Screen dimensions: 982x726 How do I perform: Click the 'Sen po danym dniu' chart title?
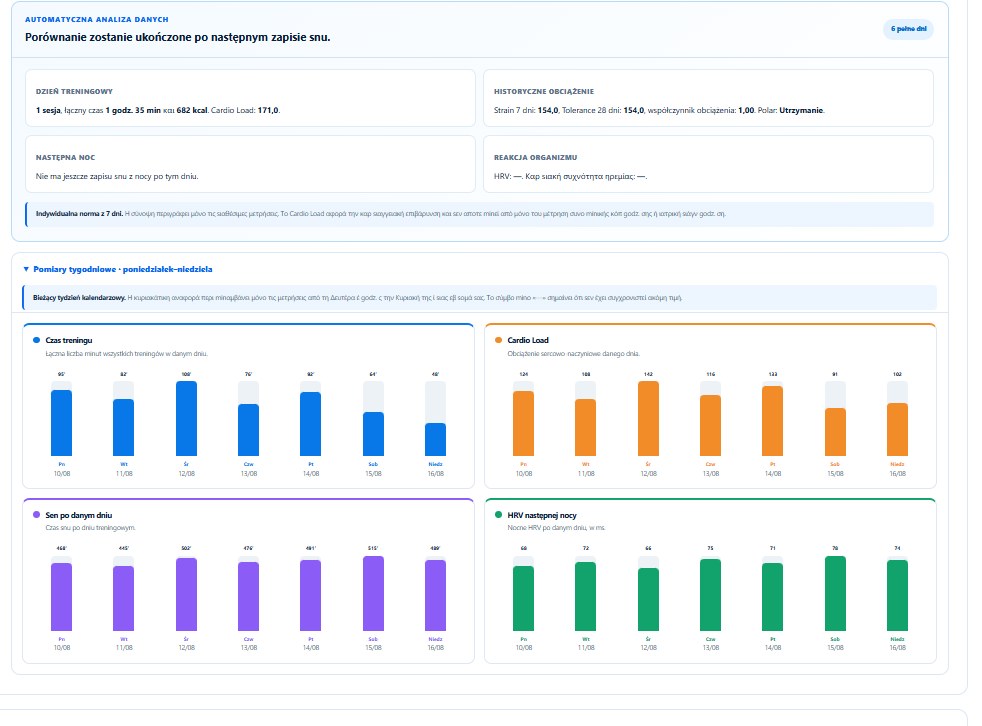pos(79,515)
